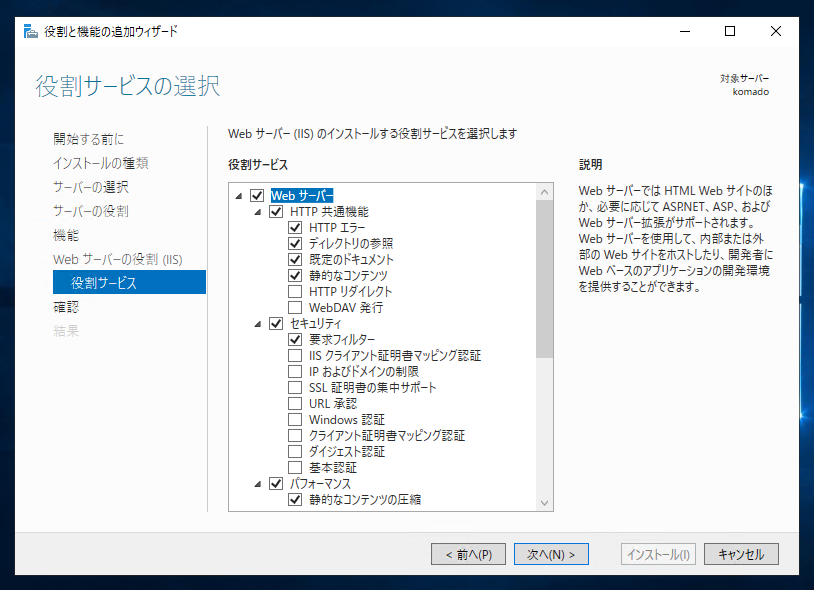Select the Web サーバー tree label

pos(302,196)
